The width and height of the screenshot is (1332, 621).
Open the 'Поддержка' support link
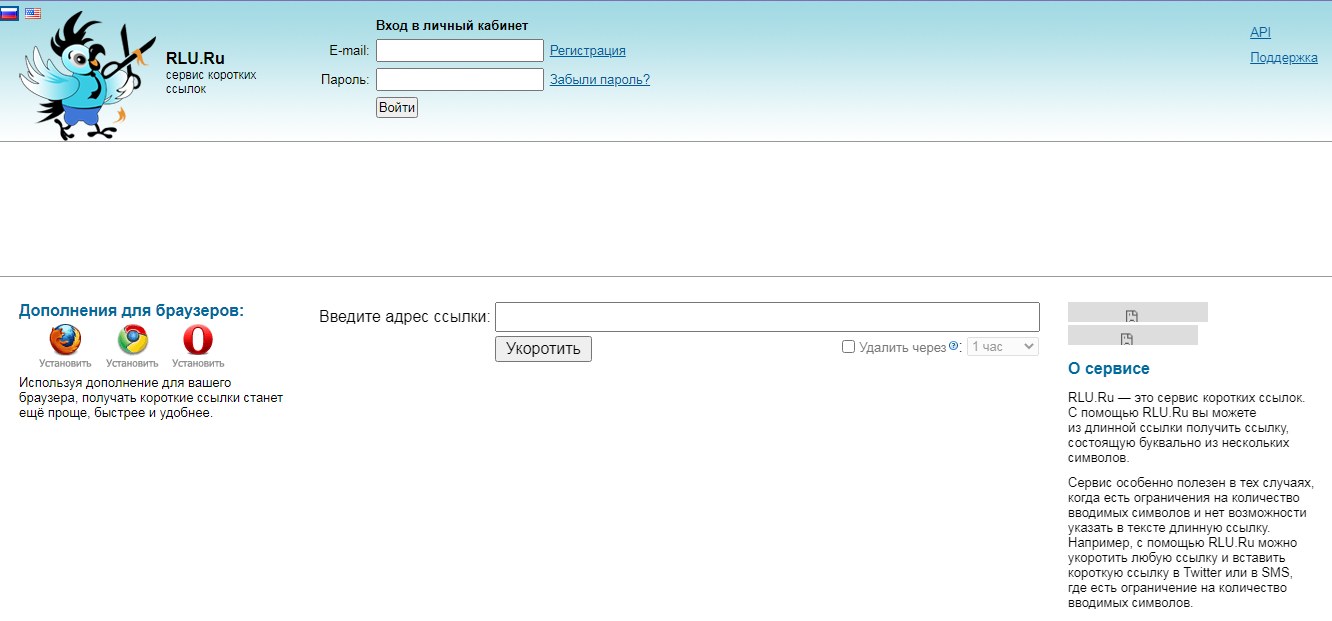(1283, 58)
